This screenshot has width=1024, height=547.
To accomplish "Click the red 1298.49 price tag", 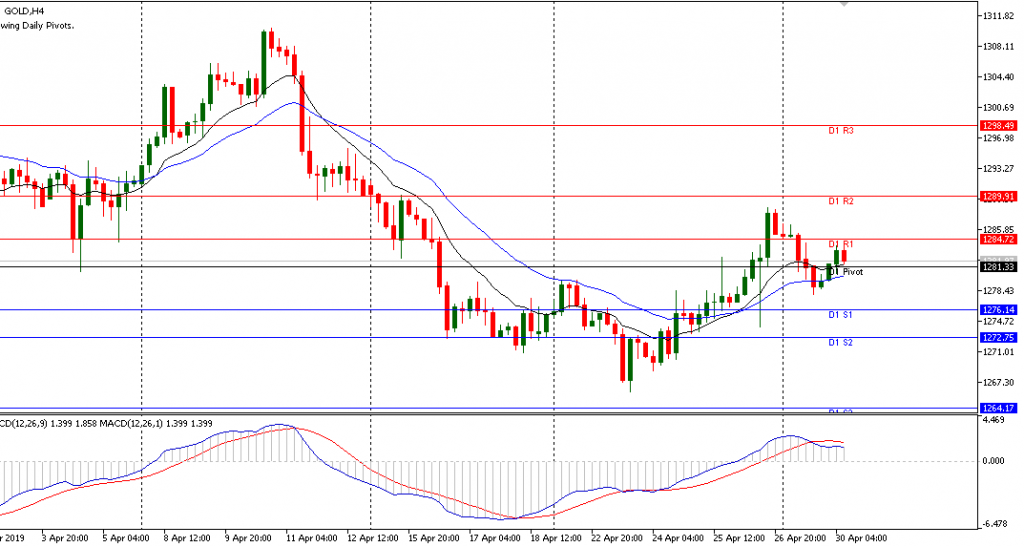I will pyautogui.click(x=1000, y=126).
